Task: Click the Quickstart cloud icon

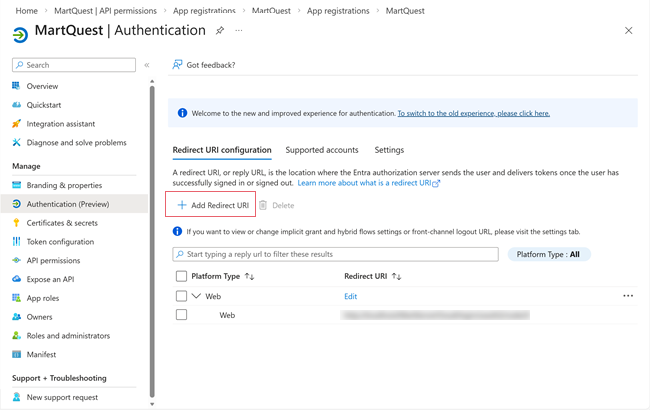Action: 16,105
